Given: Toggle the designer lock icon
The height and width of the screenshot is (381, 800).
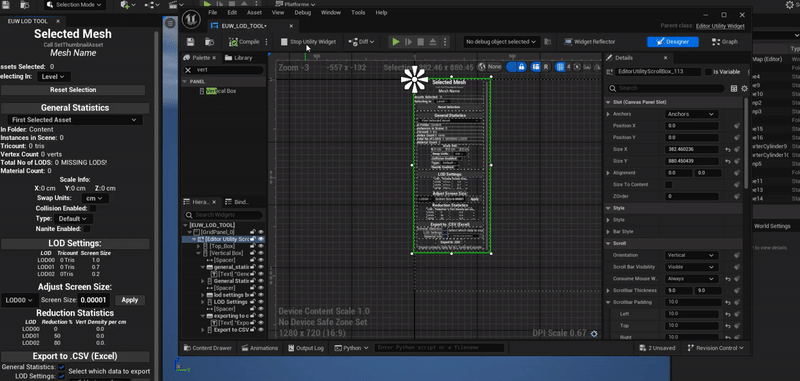Looking at the screenshot, I should (x=521, y=67).
